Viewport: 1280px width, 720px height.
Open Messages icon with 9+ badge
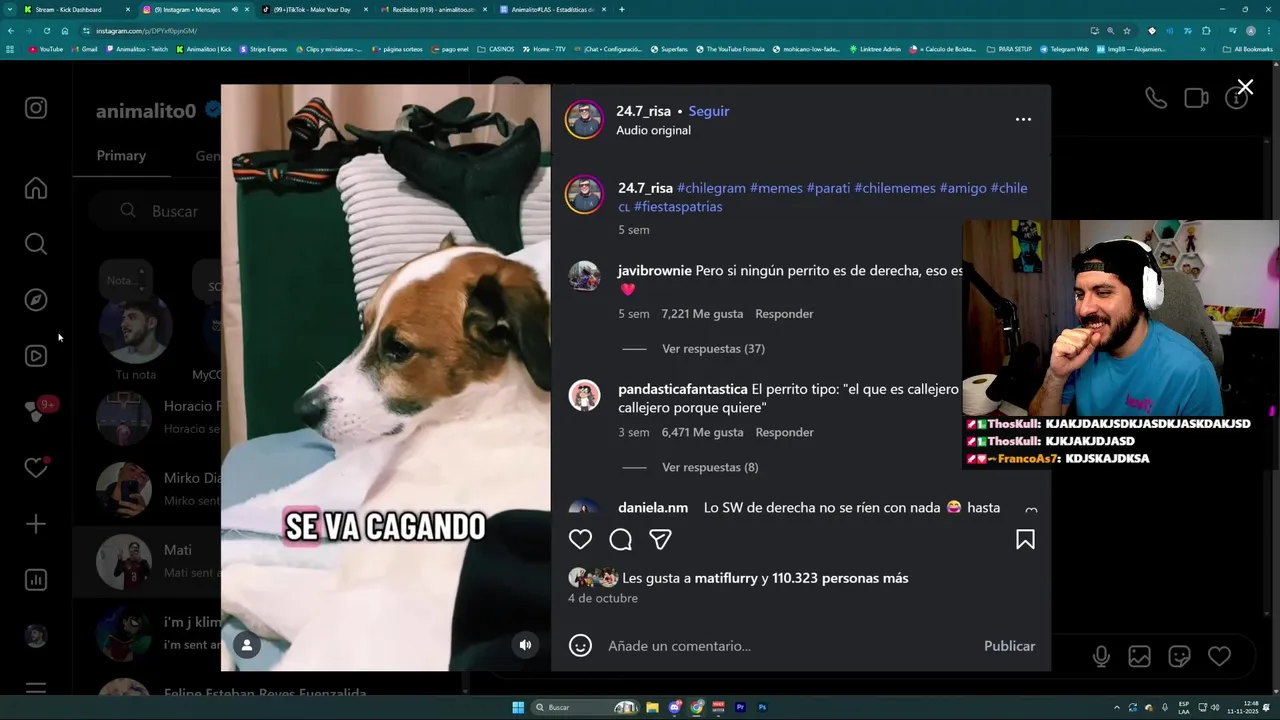pos(38,411)
